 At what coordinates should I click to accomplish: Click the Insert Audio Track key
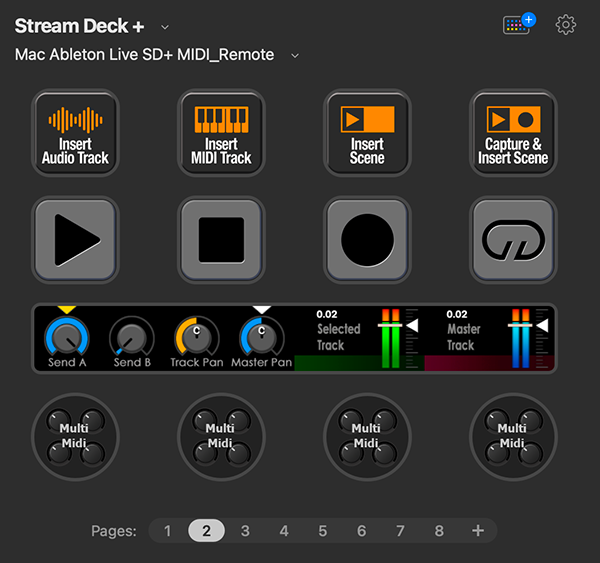[75, 133]
